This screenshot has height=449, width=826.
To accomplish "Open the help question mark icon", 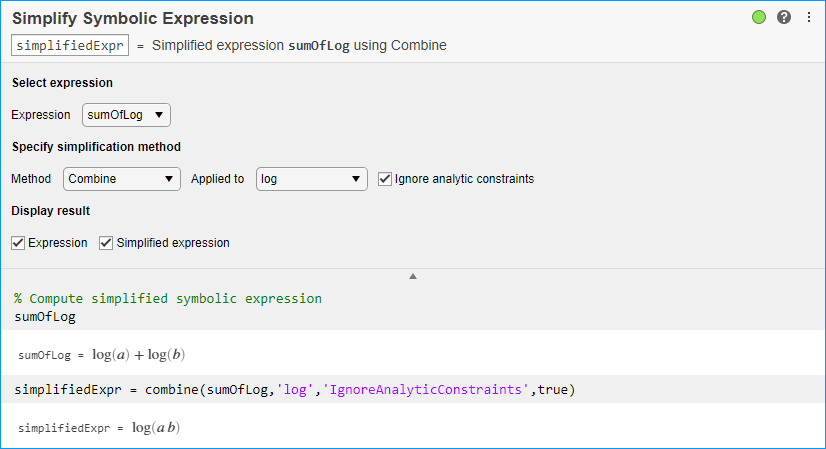I will 784,17.
